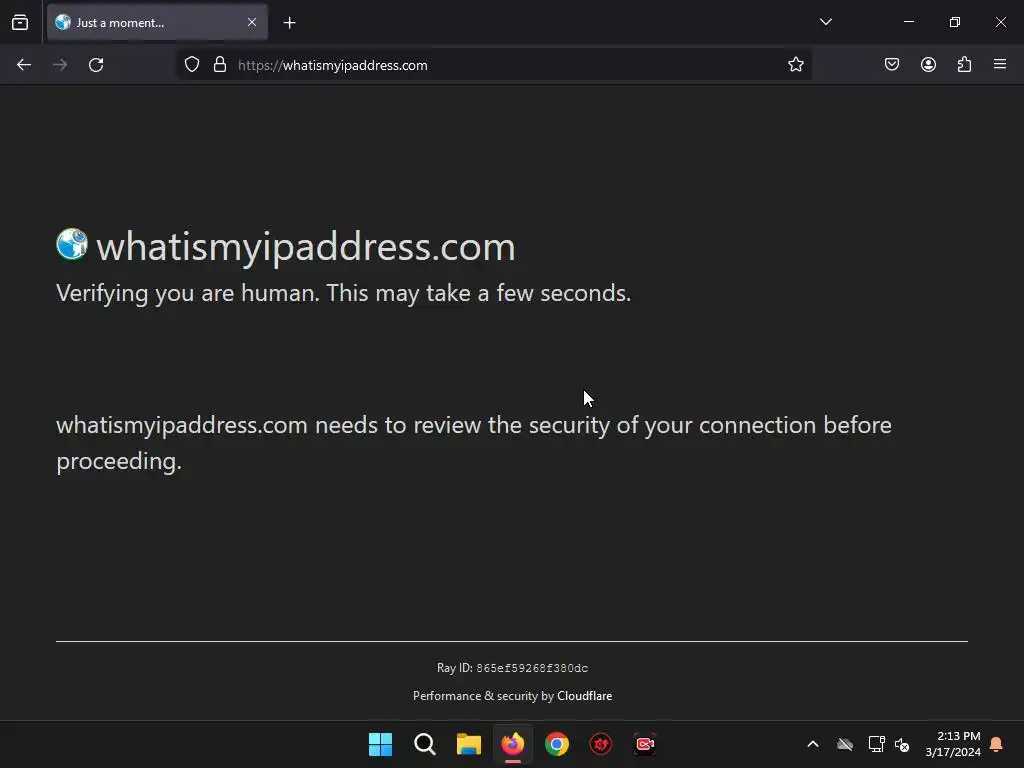Viewport: 1024px width, 768px height.
Task: Switch to Firefox in the taskbar
Action: click(x=513, y=744)
